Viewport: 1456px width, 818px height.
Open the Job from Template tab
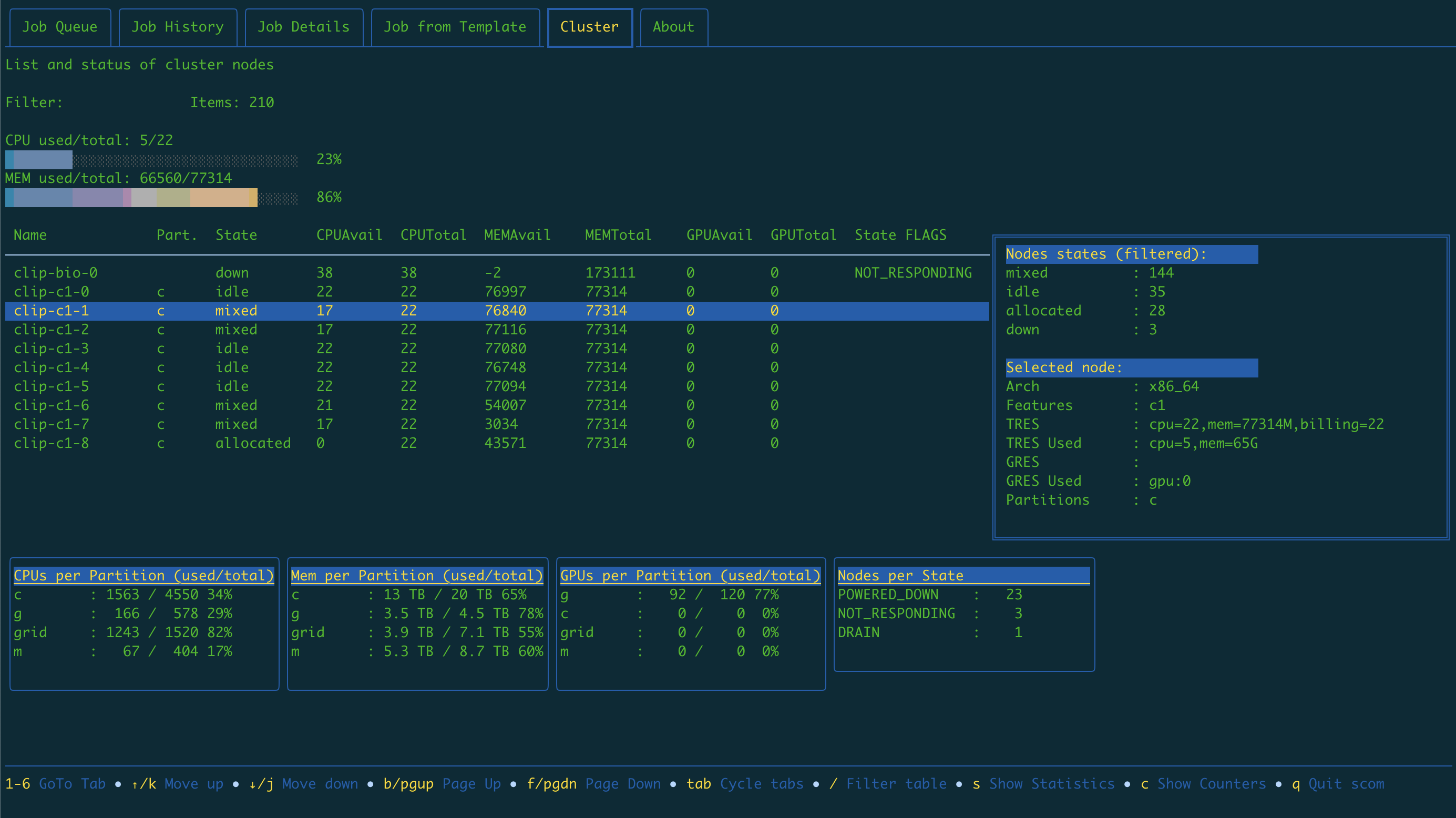click(x=455, y=27)
